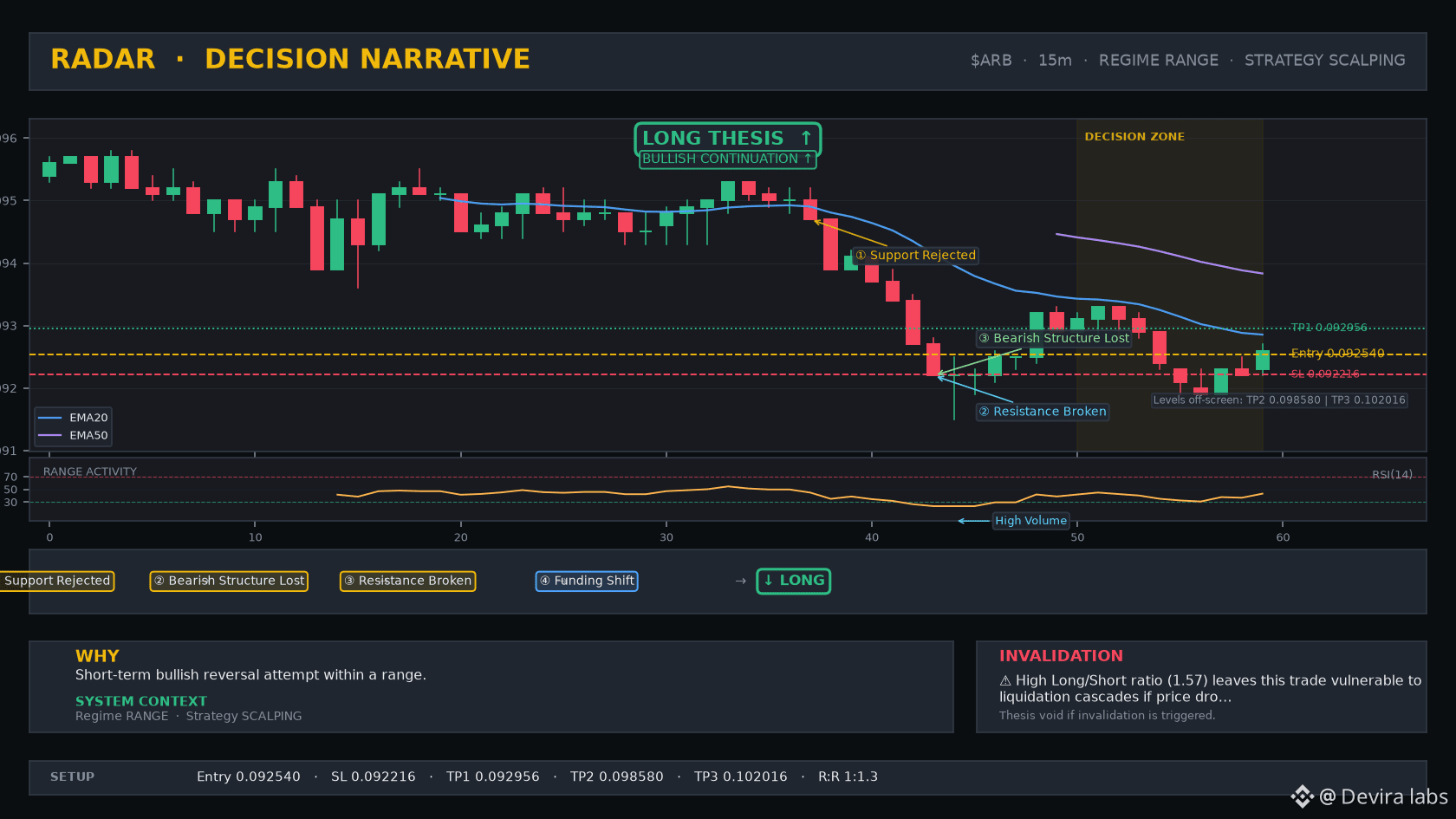This screenshot has width=1456, height=819.
Task: Click the SL 0.092216 level label on the chart
Action: point(1325,374)
